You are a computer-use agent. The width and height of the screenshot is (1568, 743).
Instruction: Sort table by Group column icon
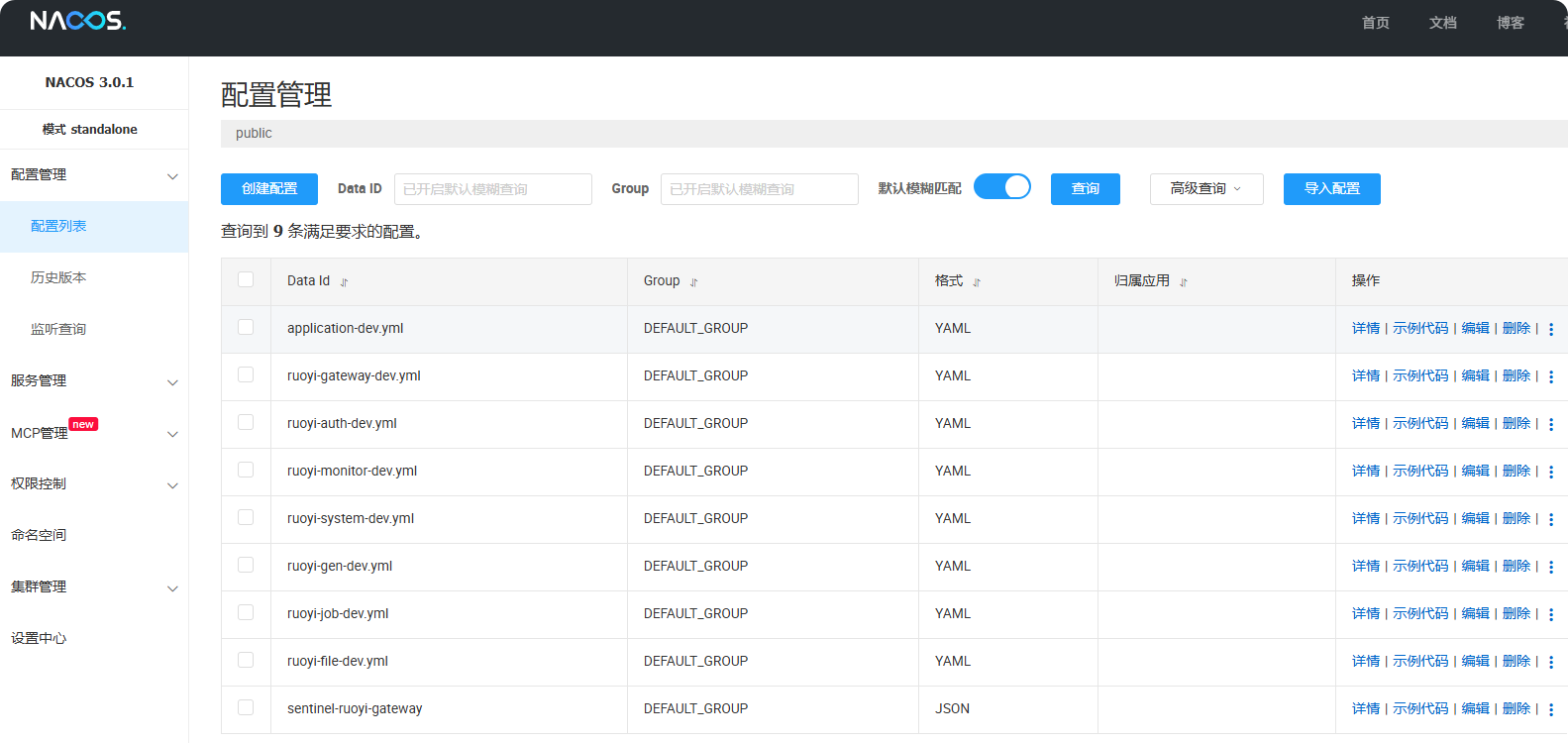click(693, 282)
